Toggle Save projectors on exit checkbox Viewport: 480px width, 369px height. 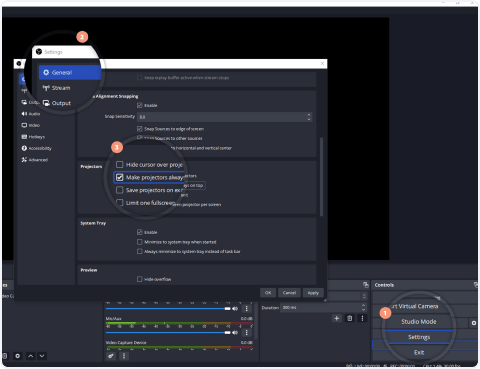120,190
